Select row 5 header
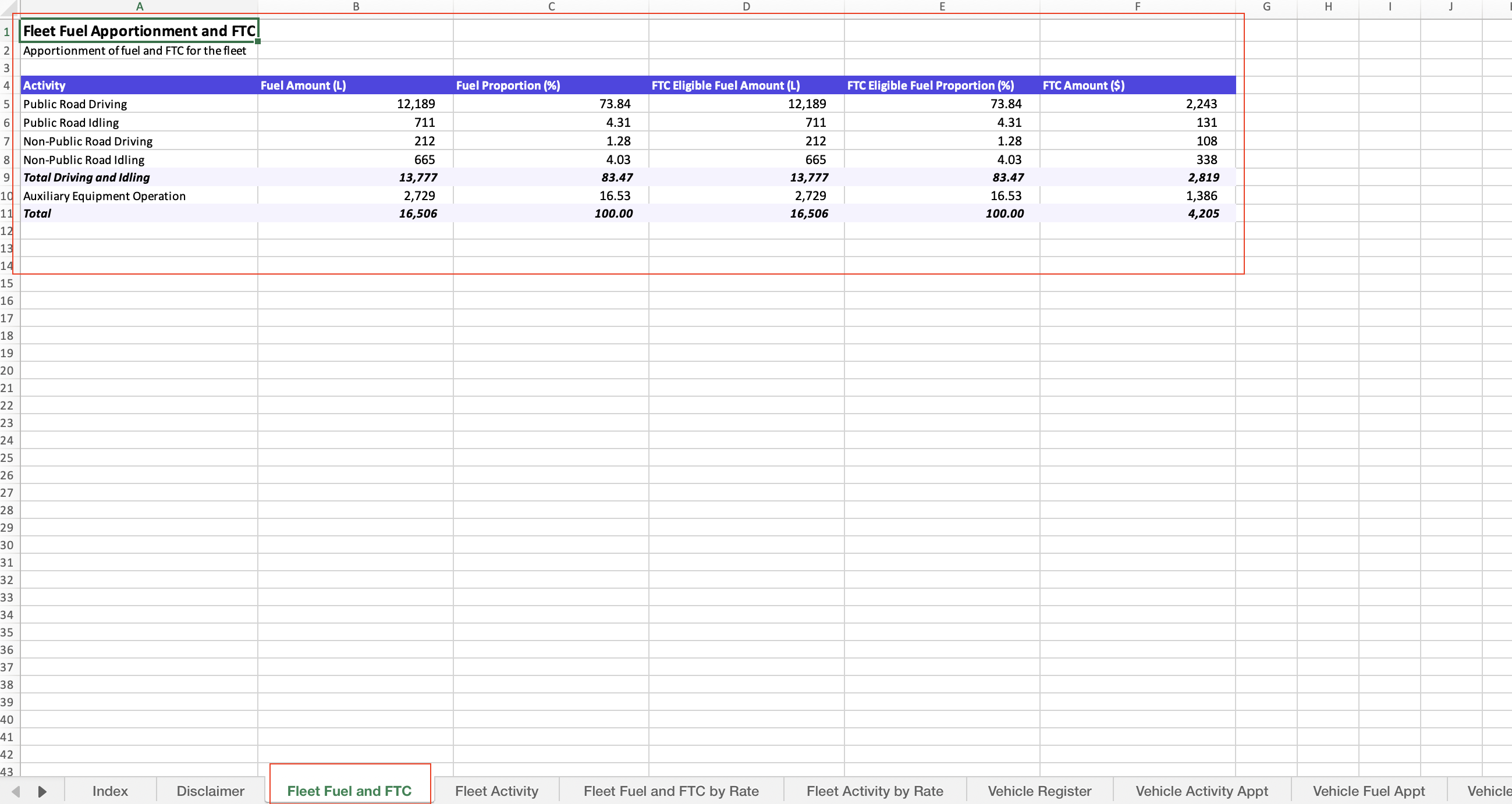The height and width of the screenshot is (804, 1512). click(x=6, y=104)
